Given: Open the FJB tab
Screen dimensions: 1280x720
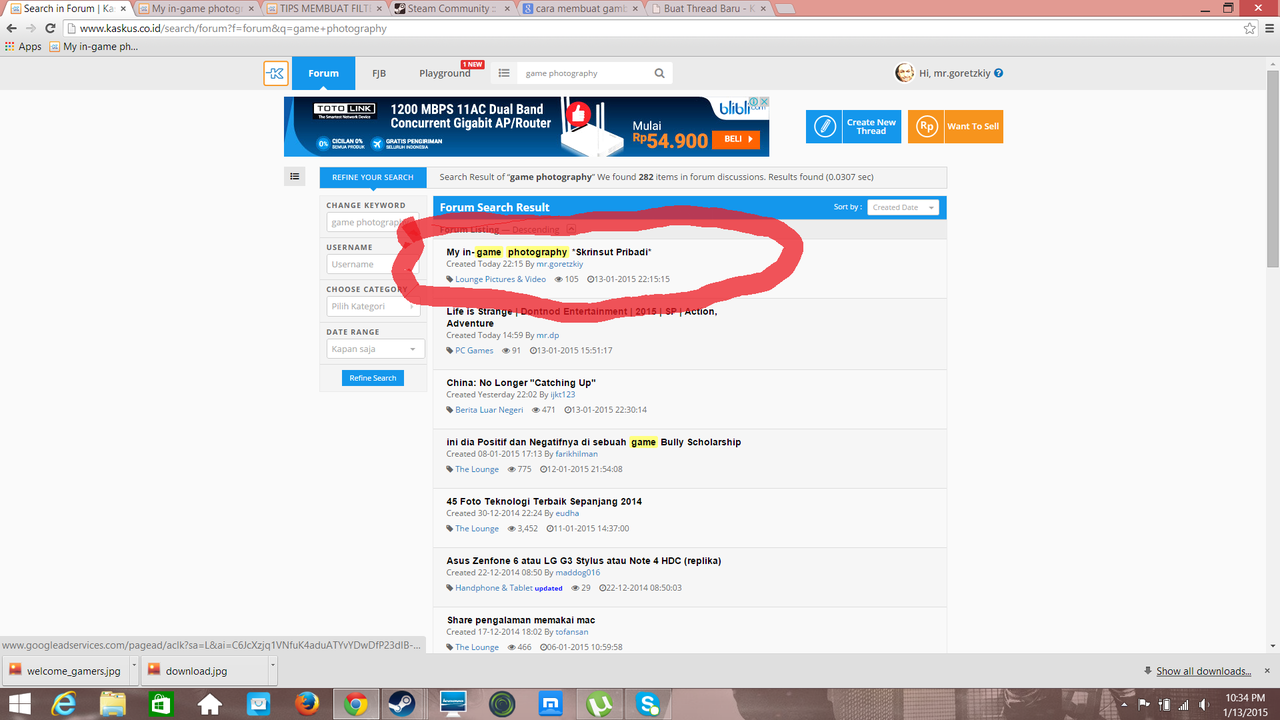Looking at the screenshot, I should (379, 73).
